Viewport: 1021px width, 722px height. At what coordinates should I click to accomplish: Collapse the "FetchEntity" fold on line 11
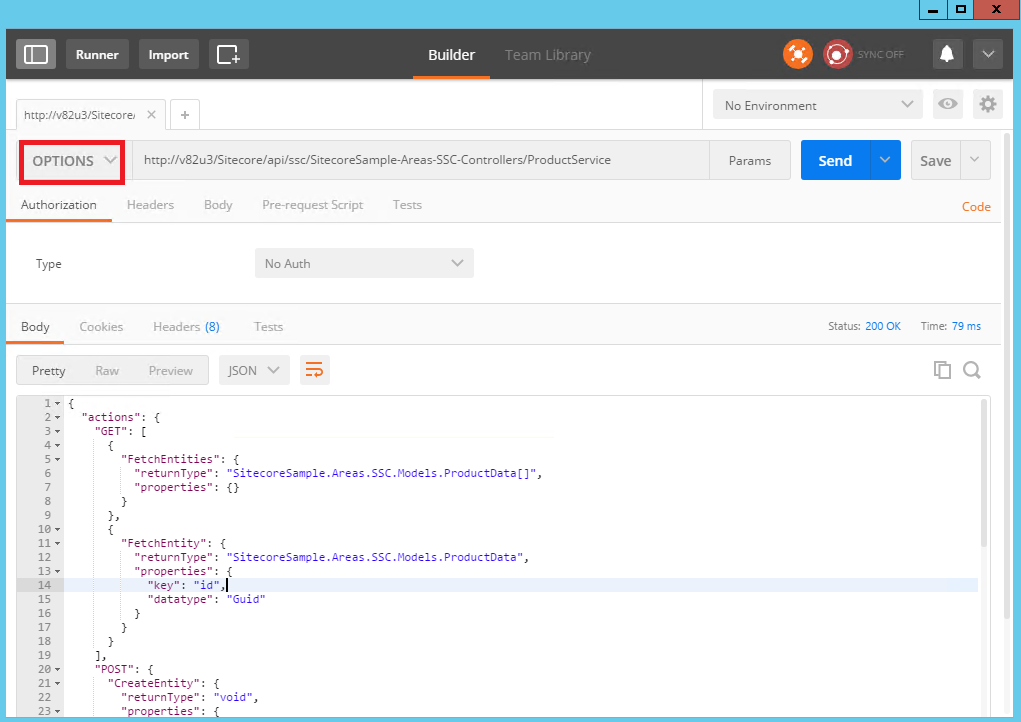click(58, 544)
